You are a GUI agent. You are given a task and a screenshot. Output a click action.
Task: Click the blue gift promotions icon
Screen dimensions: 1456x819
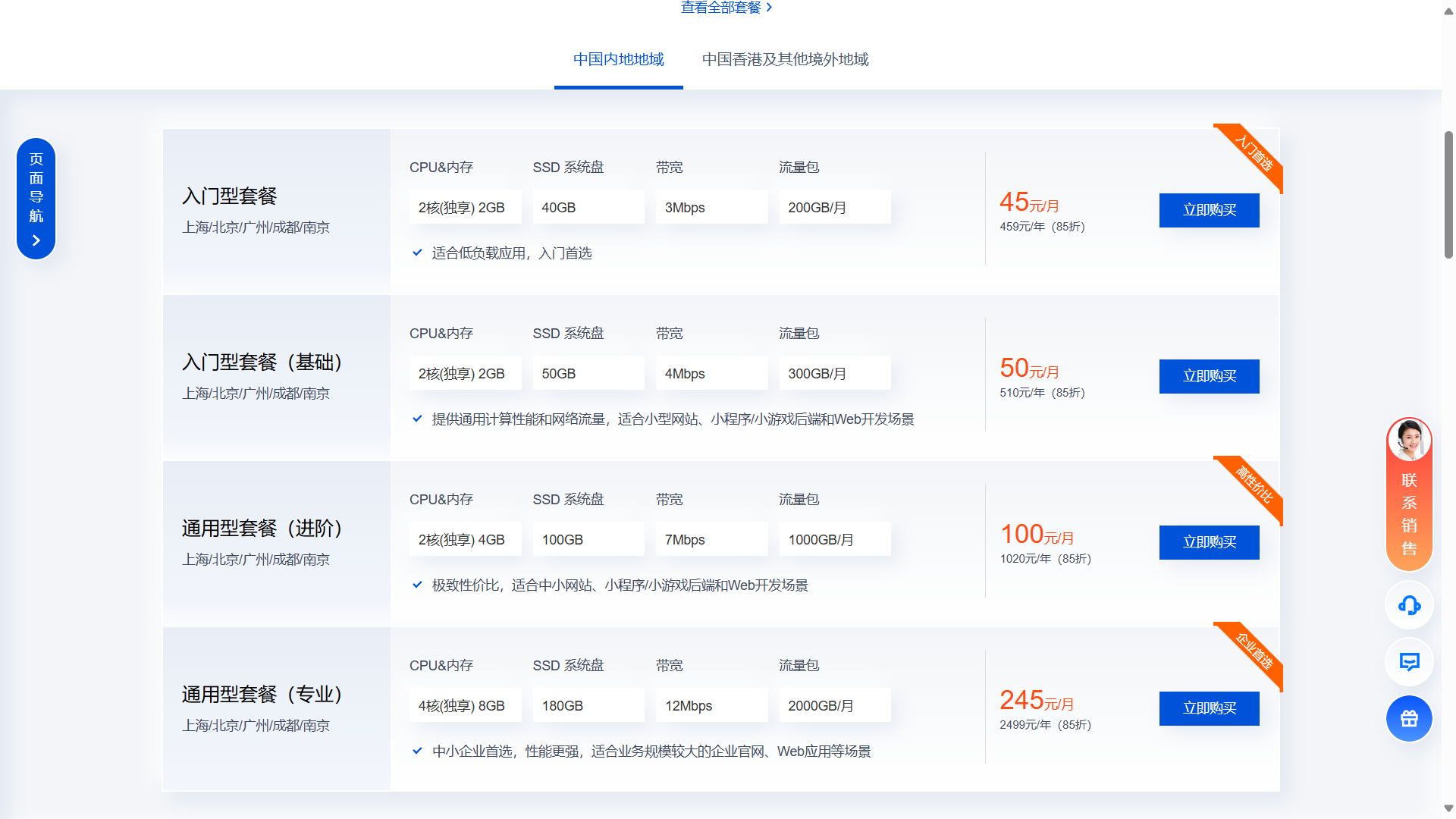pyautogui.click(x=1409, y=719)
